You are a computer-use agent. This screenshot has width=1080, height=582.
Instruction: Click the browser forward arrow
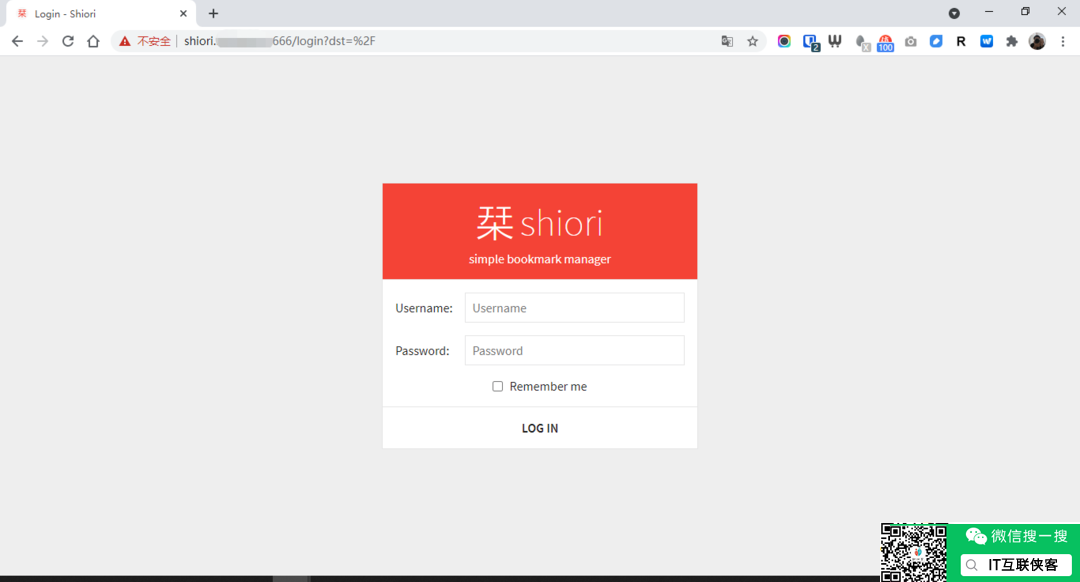pos(43,41)
